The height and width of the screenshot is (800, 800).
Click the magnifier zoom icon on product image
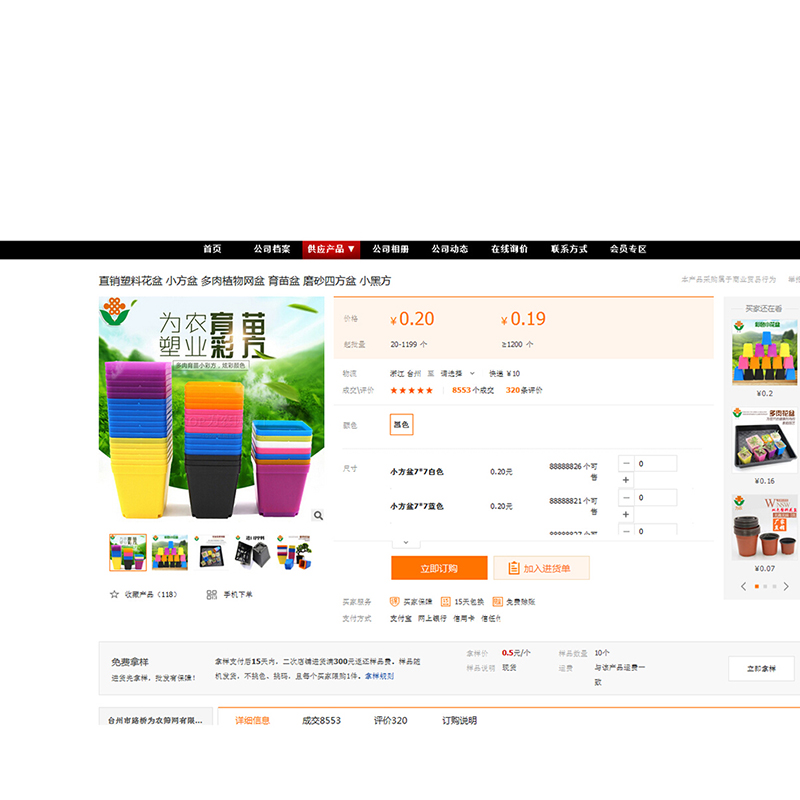coord(318,516)
